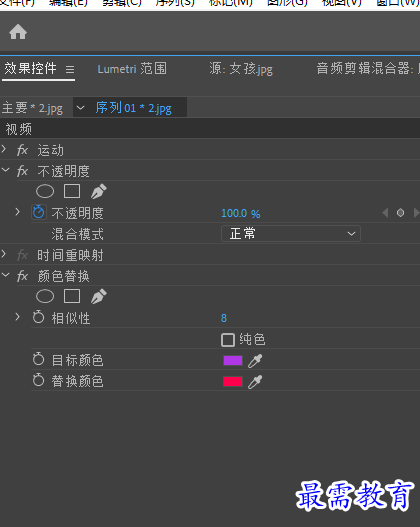
Task: Expand the 运动 effect
Action: pos(4,149)
